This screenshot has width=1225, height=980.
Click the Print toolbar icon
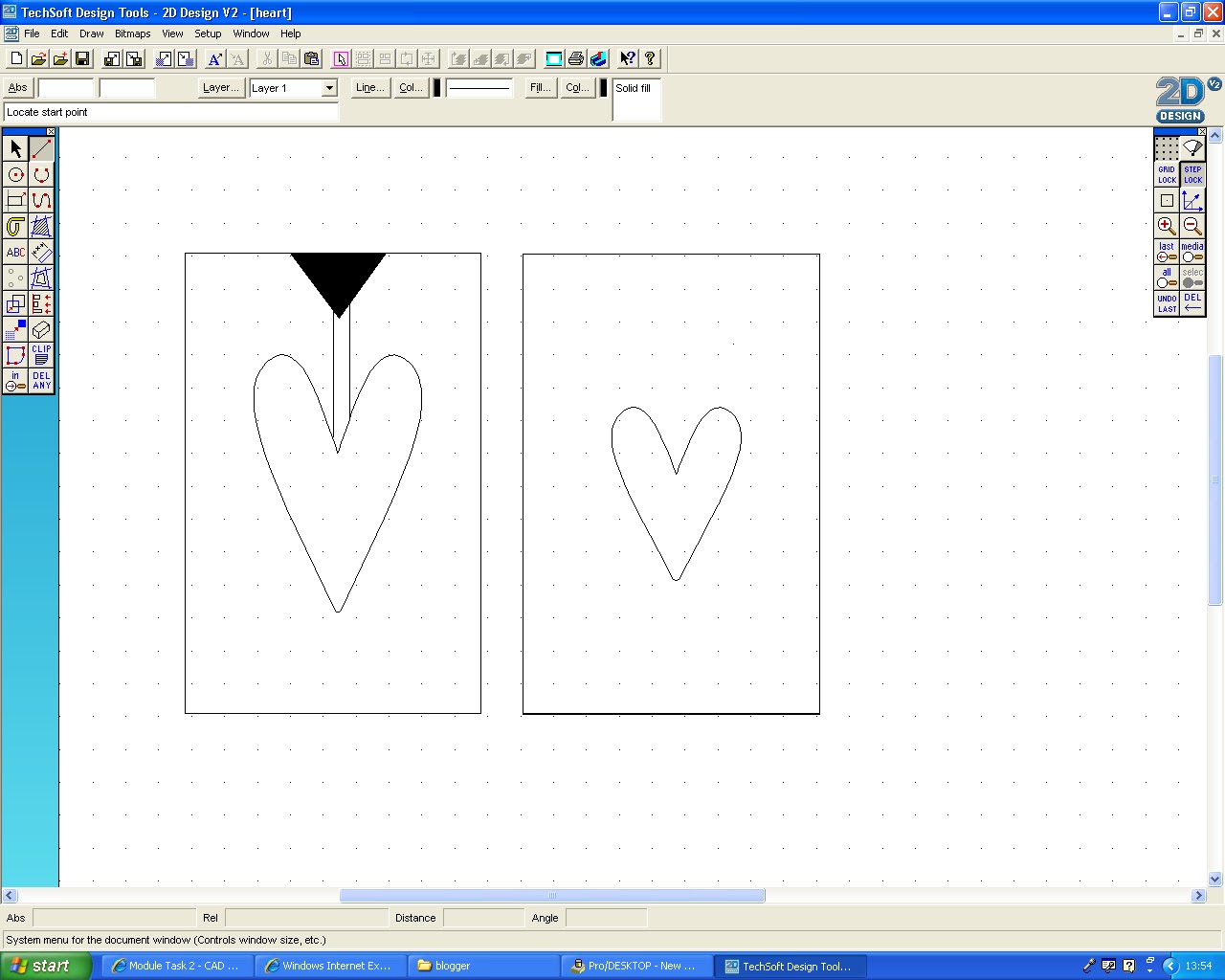point(575,58)
